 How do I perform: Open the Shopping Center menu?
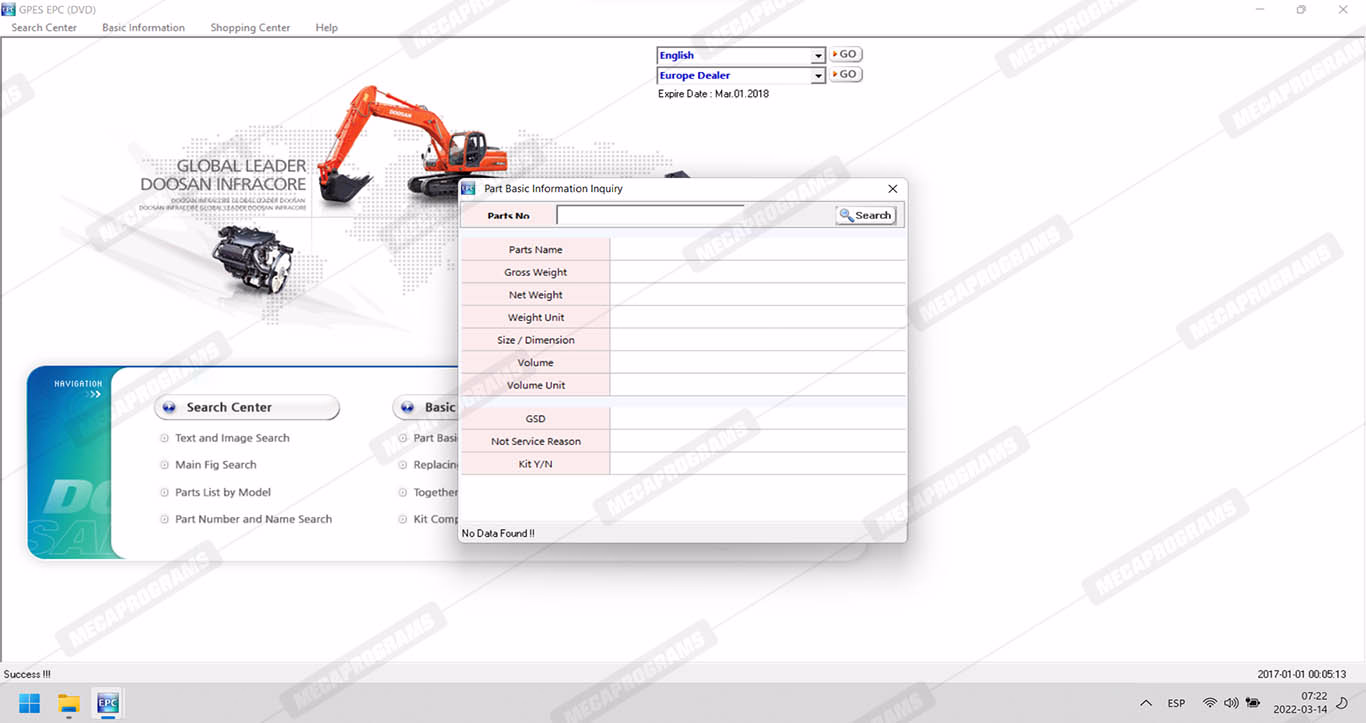250,28
